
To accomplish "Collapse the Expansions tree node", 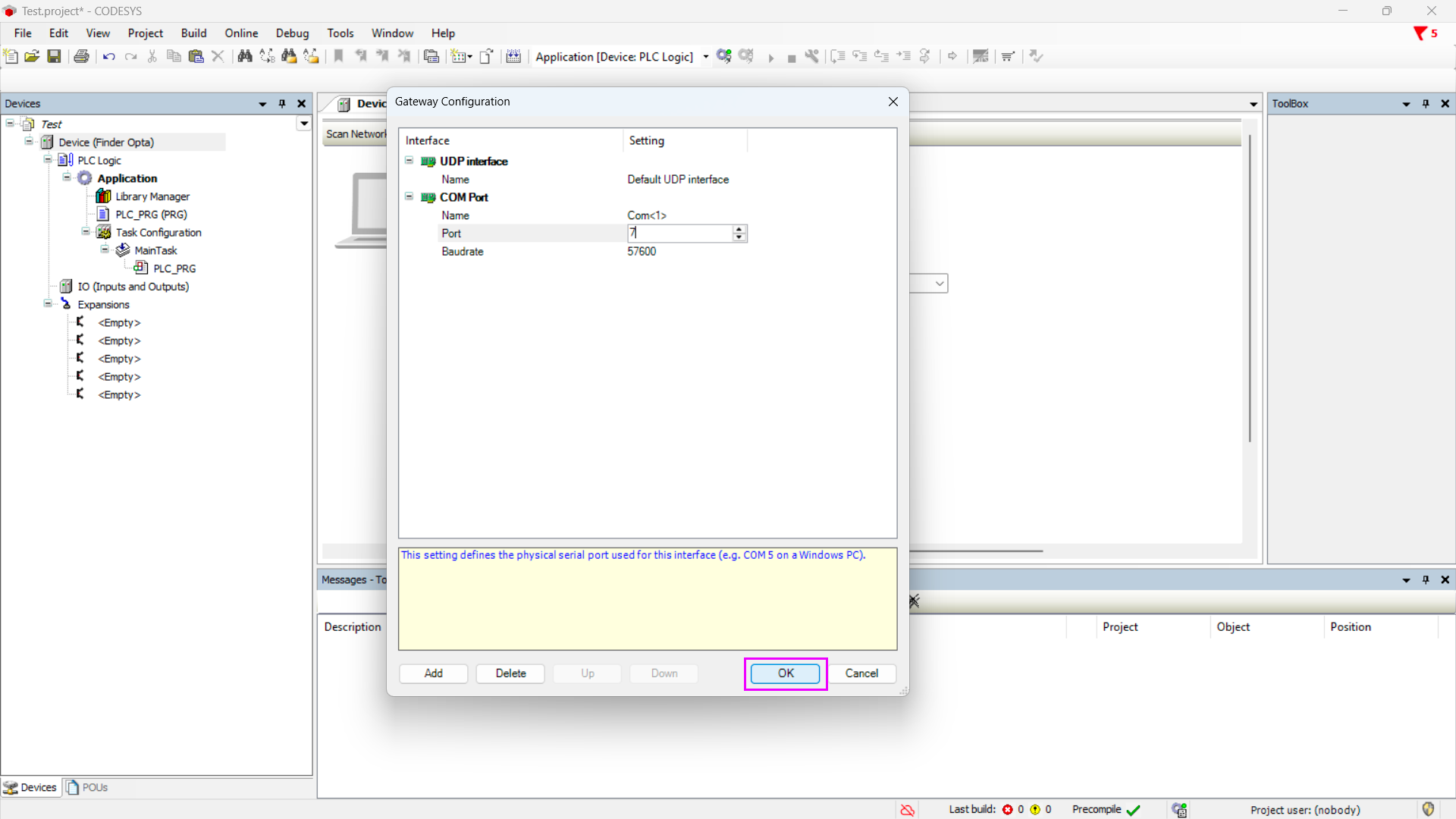I will click(x=48, y=304).
